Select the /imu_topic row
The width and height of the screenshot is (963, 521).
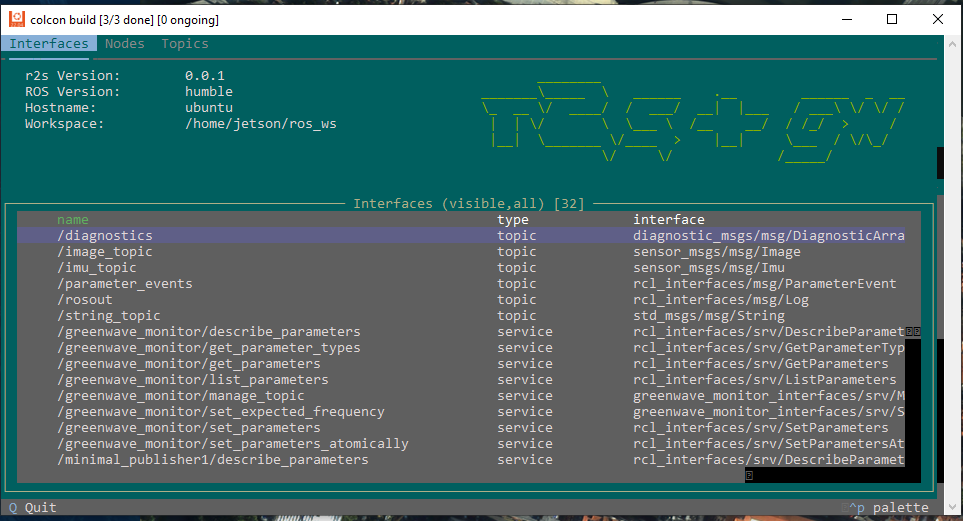point(97,268)
